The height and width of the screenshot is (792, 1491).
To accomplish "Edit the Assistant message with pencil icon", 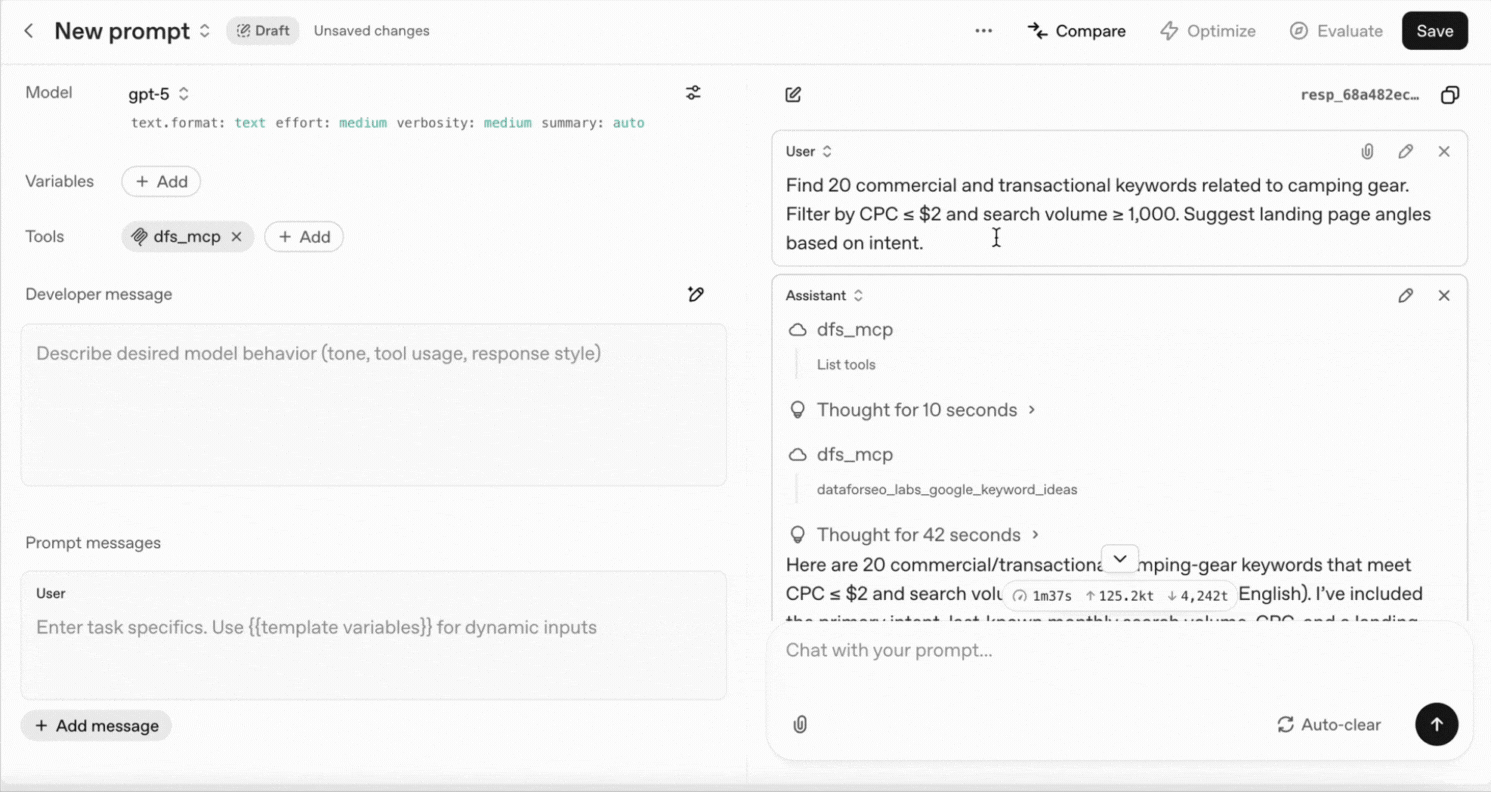I will (x=1405, y=296).
